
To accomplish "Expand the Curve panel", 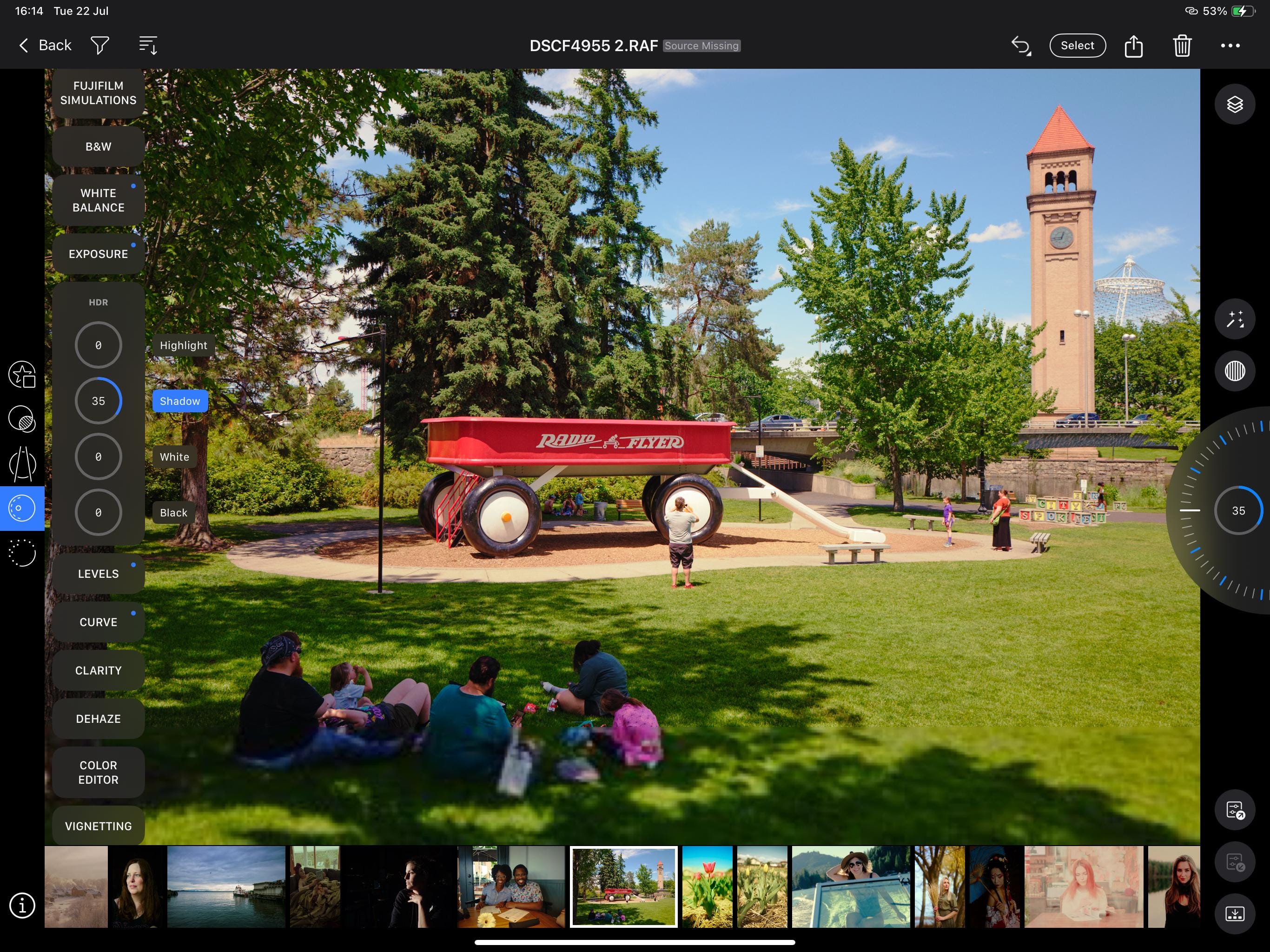I will click(98, 622).
